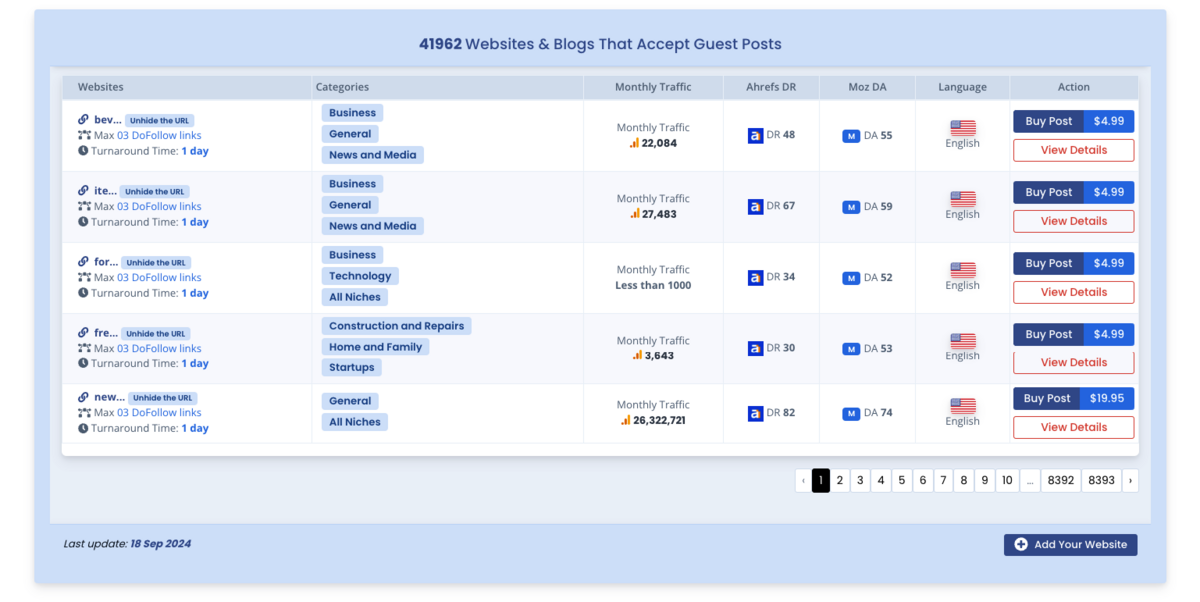1200x602 pixels.
Task: Click the Ahrefs icon beside DR 82
Action: tap(755, 413)
